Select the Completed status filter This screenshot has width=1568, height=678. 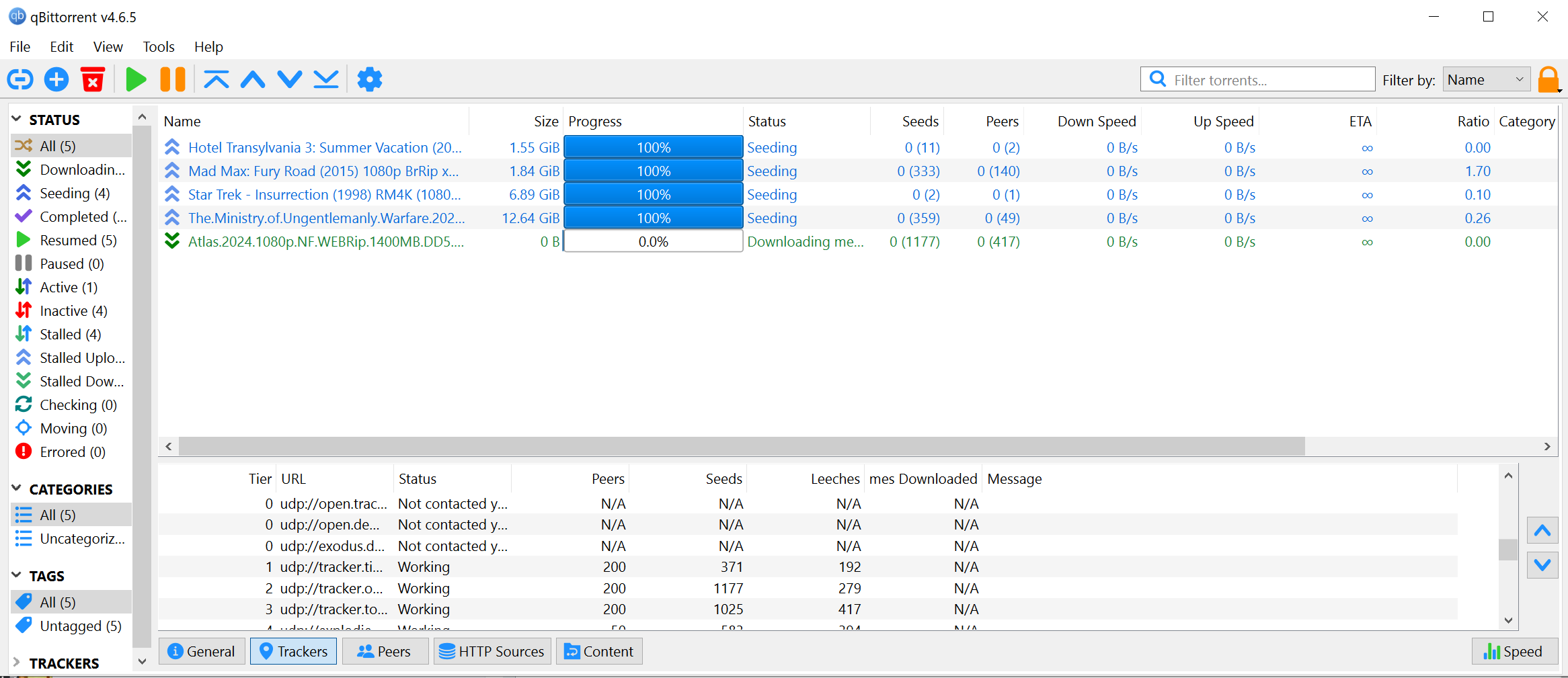pos(71,217)
